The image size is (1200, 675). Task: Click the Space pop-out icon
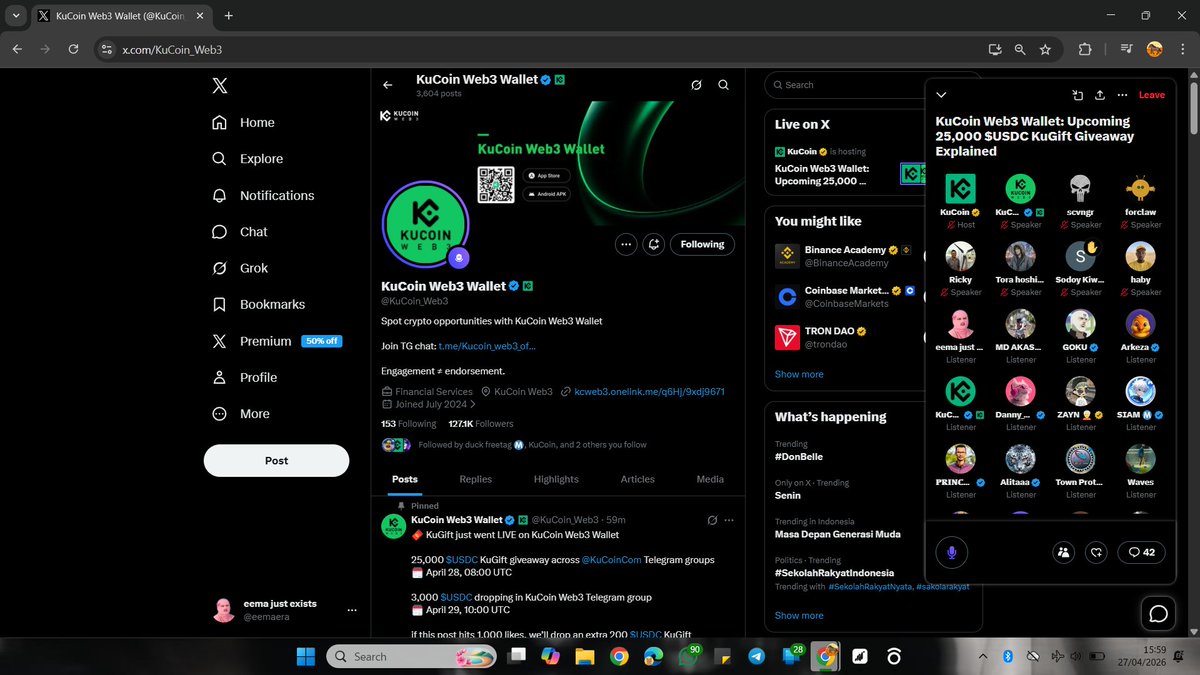[x=1078, y=95]
